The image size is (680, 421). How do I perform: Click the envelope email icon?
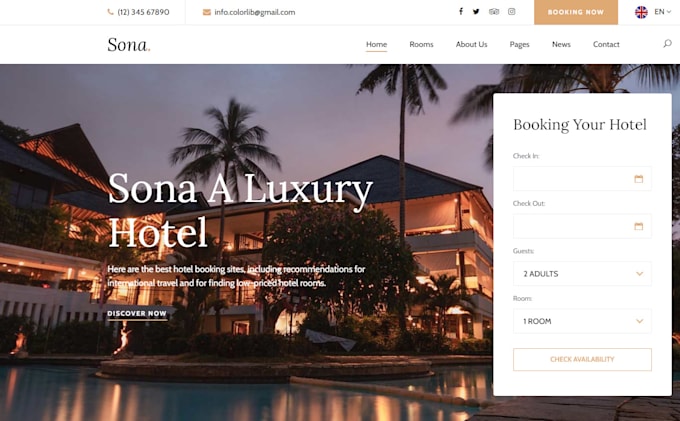[x=207, y=12]
